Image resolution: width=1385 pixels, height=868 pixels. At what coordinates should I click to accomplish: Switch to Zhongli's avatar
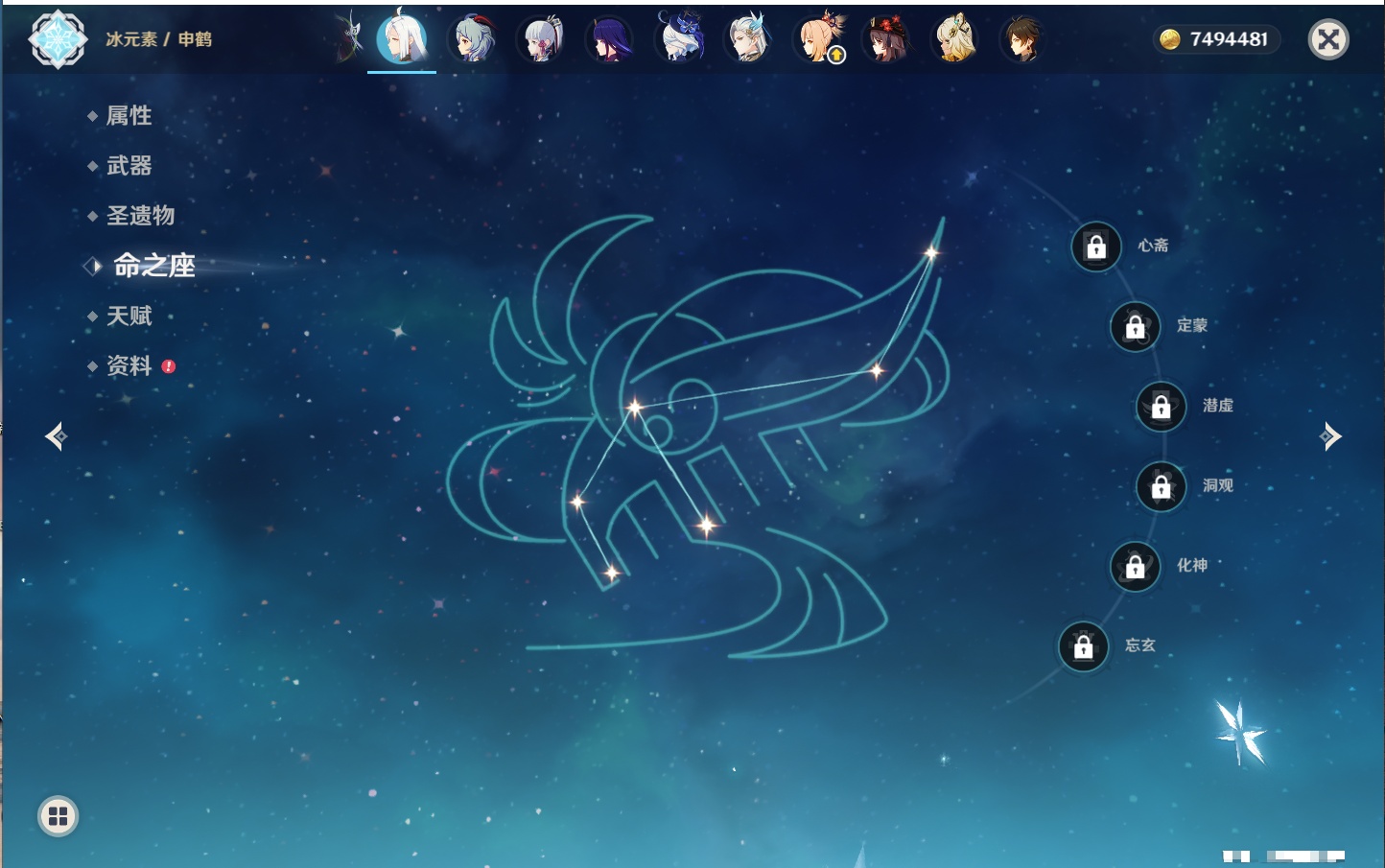point(1022,39)
